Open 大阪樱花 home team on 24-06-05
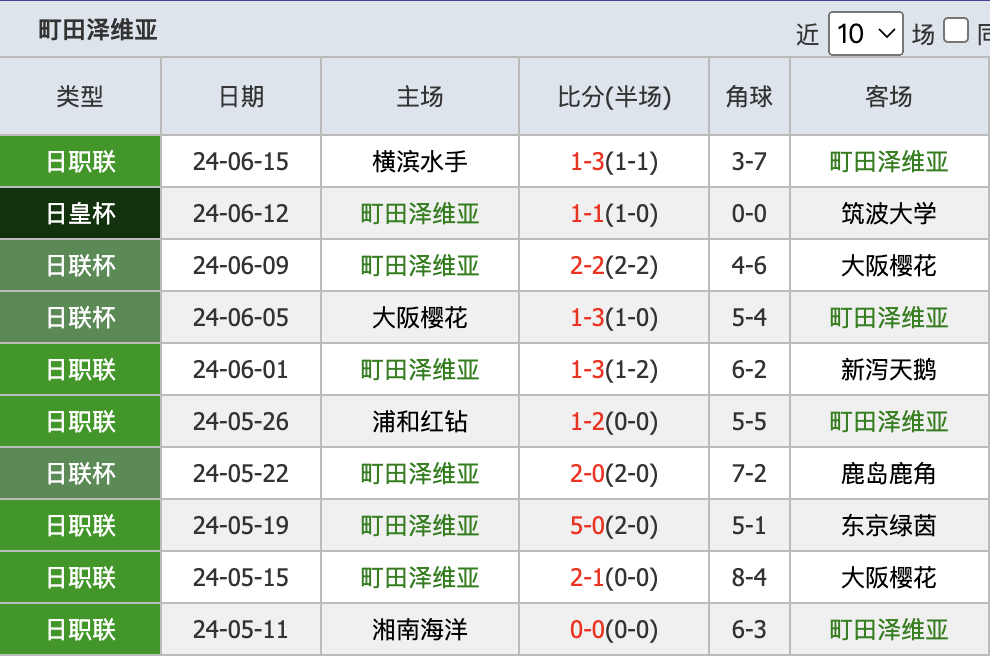 pyautogui.click(x=420, y=318)
